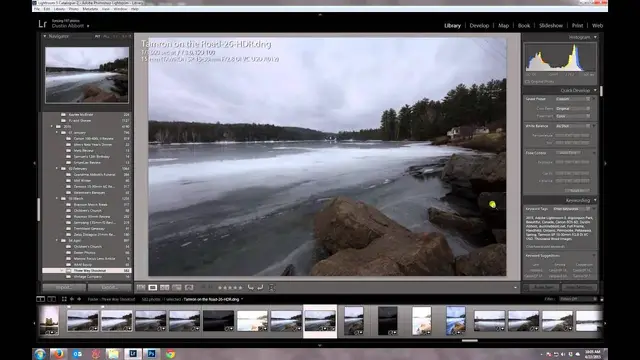Select Library module tab
The width and height of the screenshot is (640, 360).
[452, 25]
